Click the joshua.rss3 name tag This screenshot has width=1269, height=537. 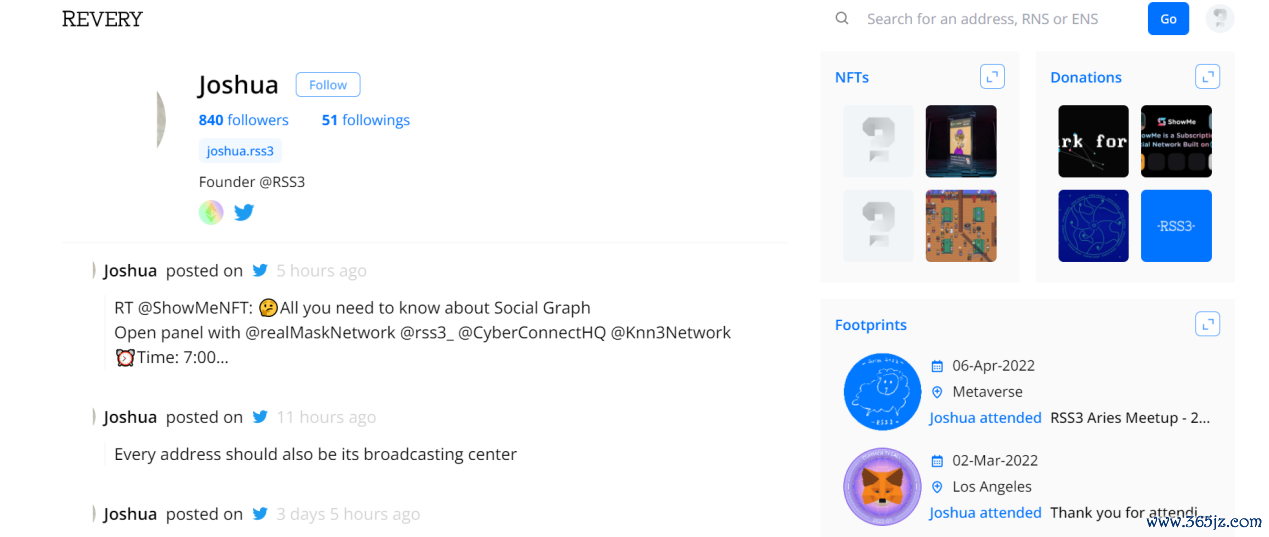pos(240,151)
